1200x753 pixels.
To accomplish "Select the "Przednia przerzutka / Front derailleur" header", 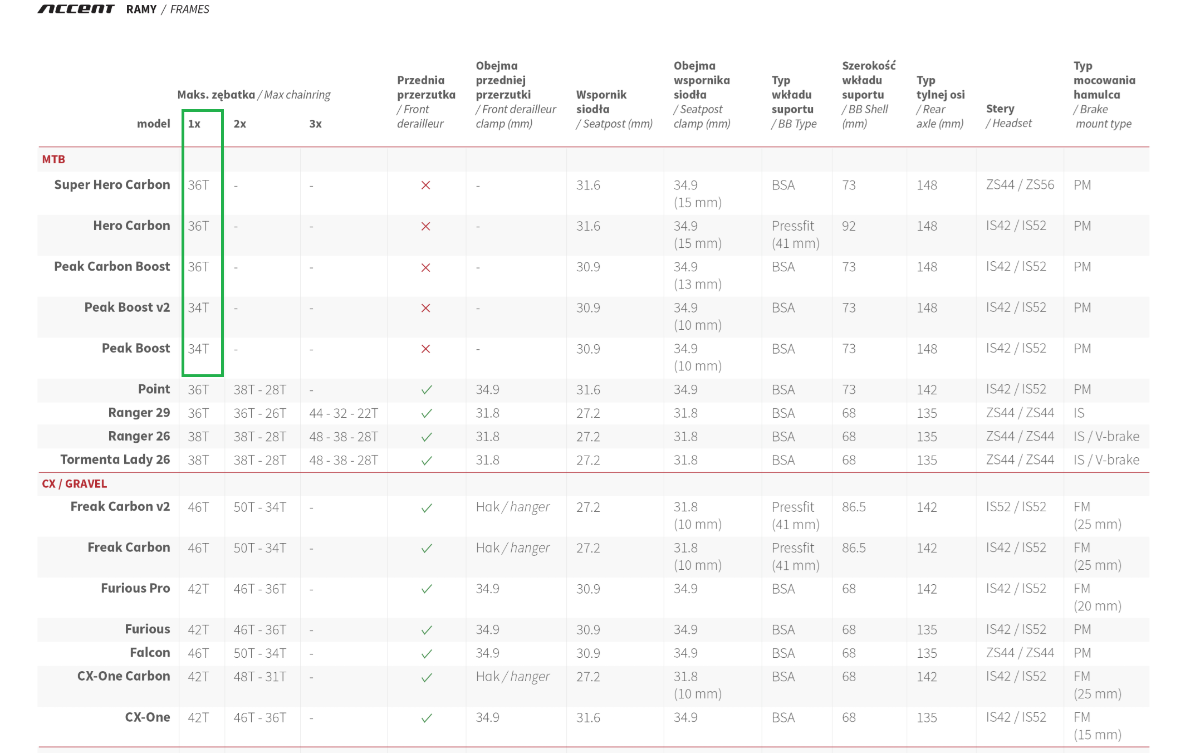I will (x=426, y=102).
